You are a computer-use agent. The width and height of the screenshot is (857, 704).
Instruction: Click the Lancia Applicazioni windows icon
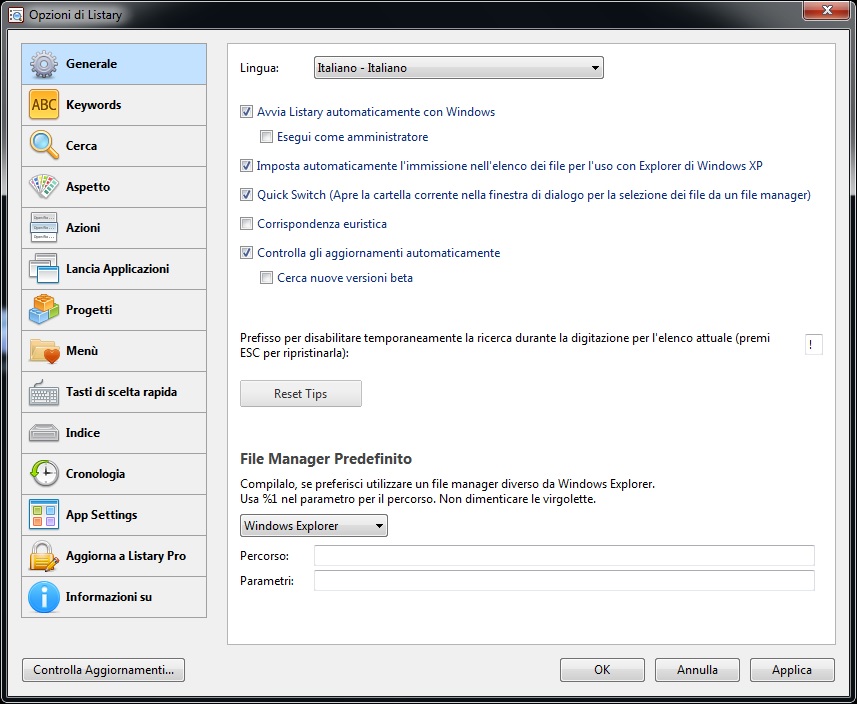(x=44, y=268)
